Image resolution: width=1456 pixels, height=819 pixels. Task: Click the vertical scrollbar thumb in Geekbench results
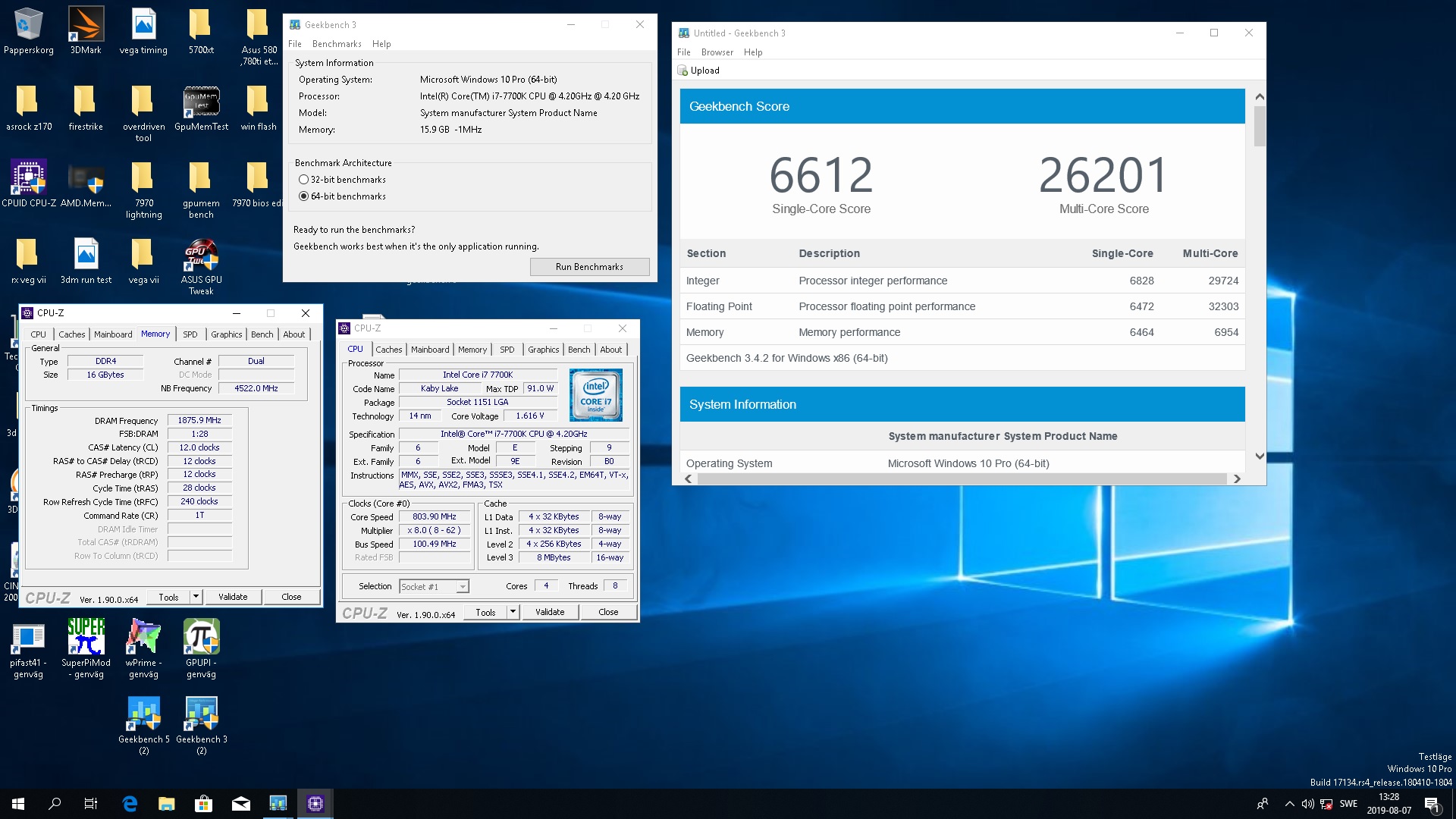coord(1260,126)
